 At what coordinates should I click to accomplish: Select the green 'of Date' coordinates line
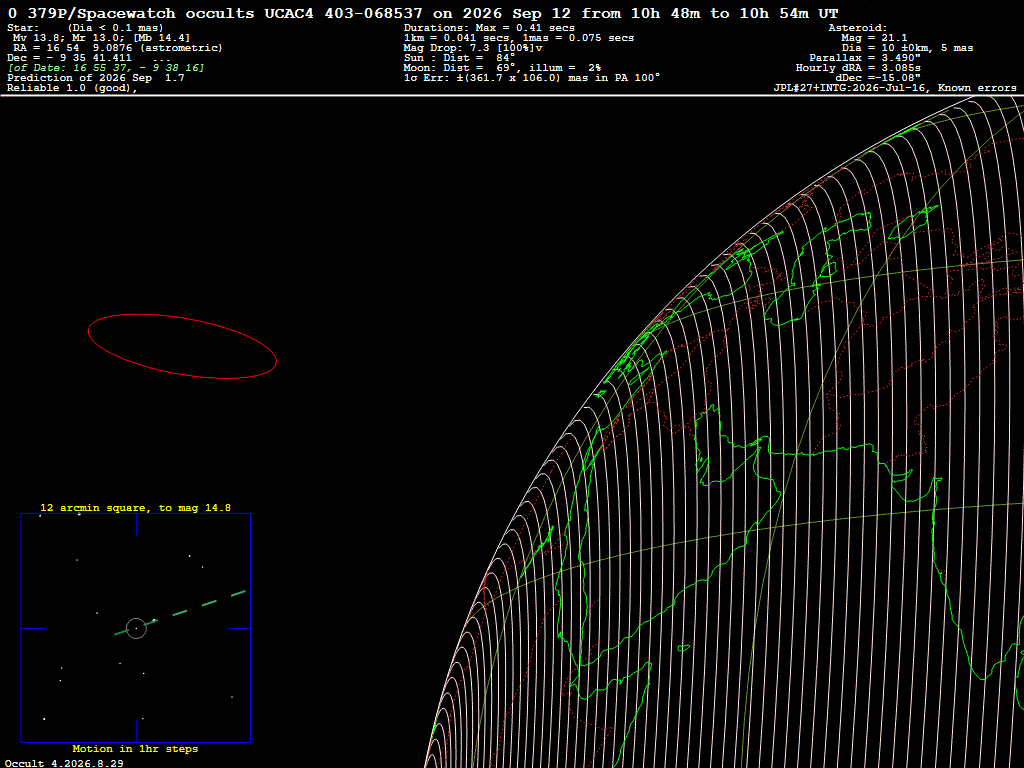pyautogui.click(x=106, y=68)
